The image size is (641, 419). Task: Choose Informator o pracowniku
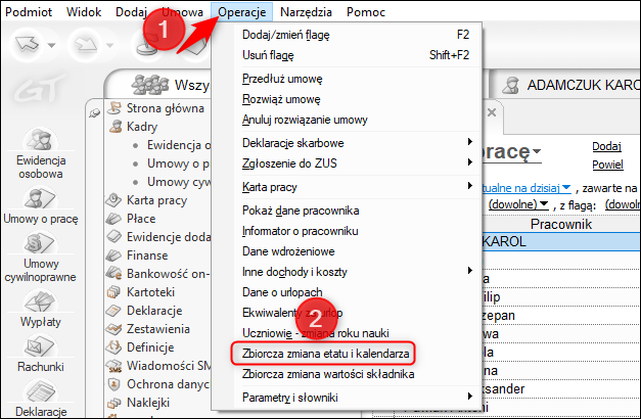click(356, 231)
